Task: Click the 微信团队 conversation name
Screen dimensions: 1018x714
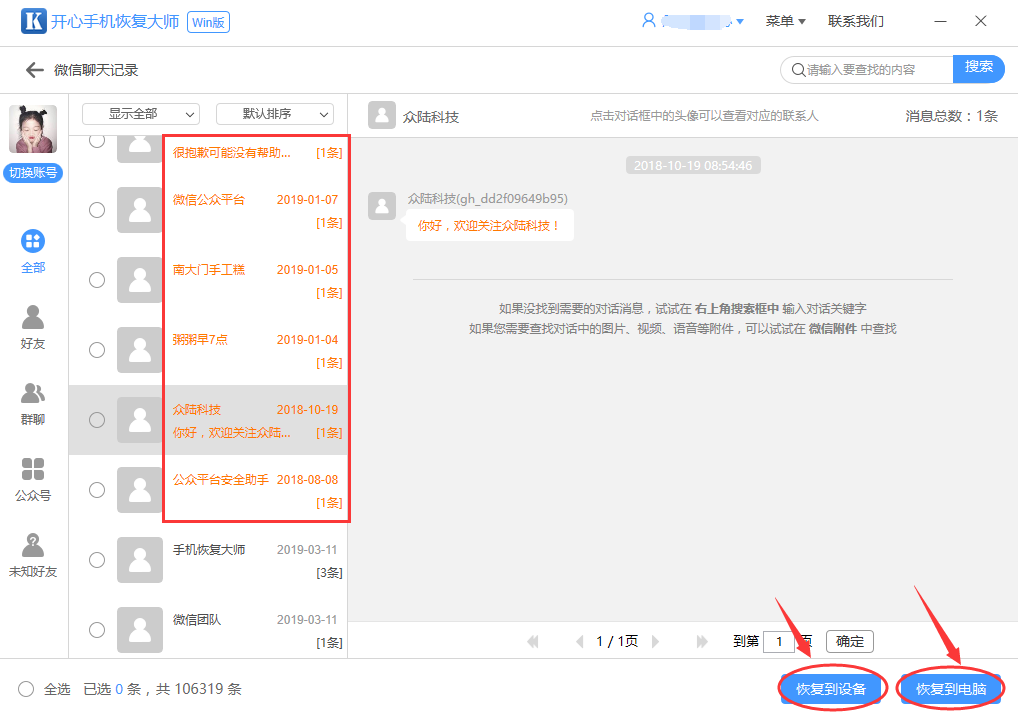Action: pos(197,620)
